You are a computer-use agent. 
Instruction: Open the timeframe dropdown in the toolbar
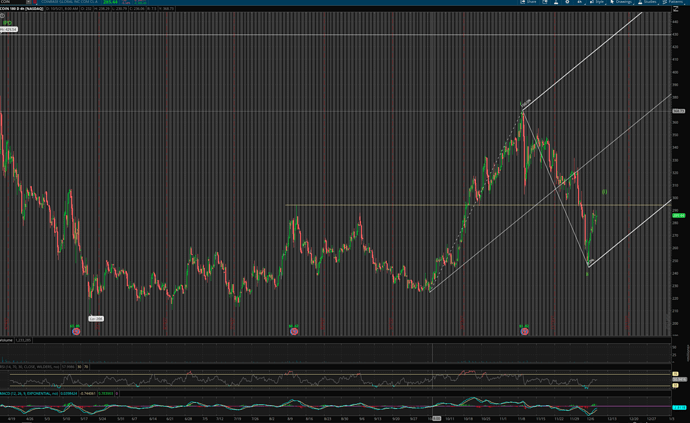pyautogui.click(x=580, y=2)
